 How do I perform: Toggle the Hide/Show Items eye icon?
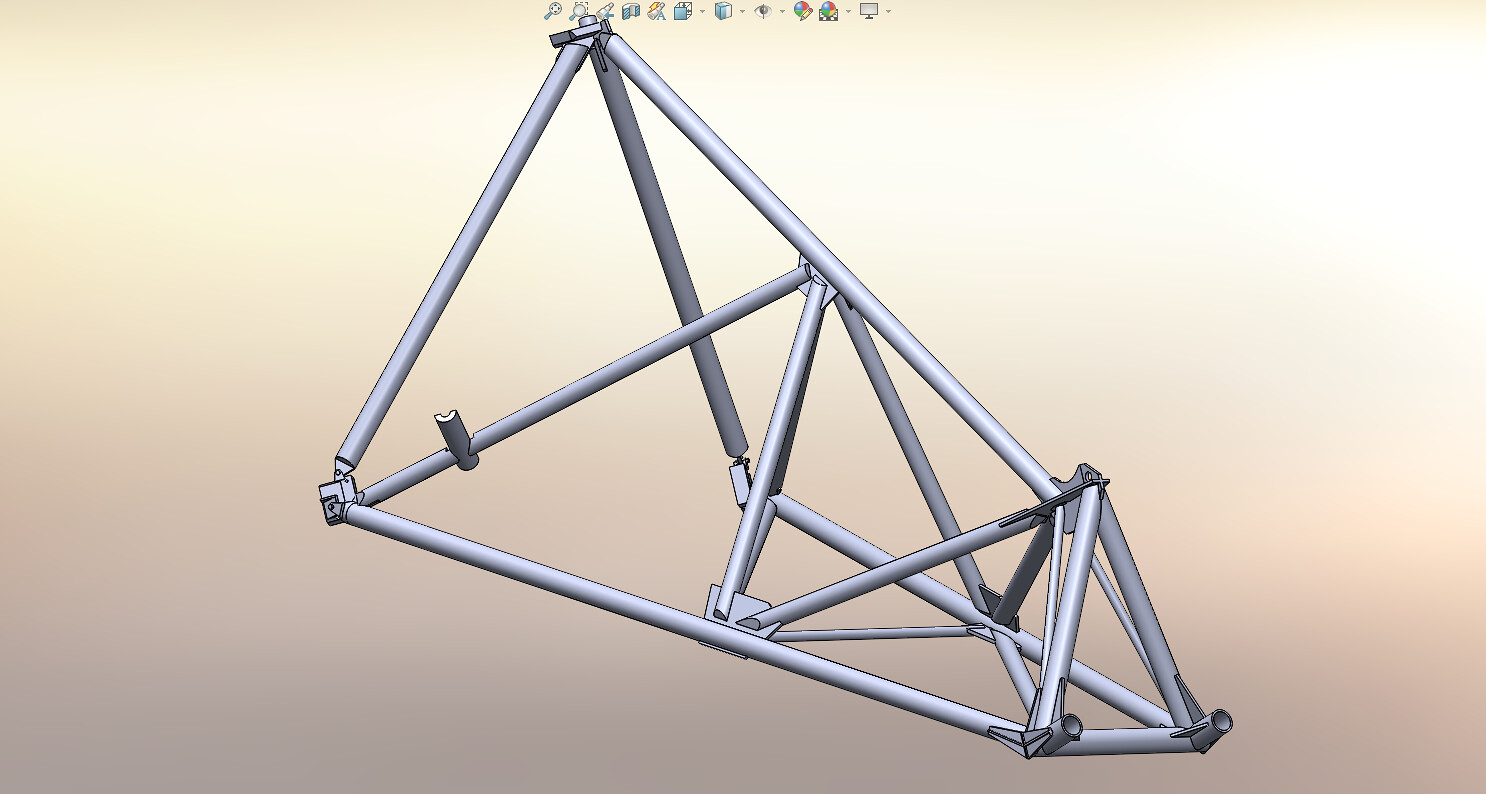[x=763, y=11]
